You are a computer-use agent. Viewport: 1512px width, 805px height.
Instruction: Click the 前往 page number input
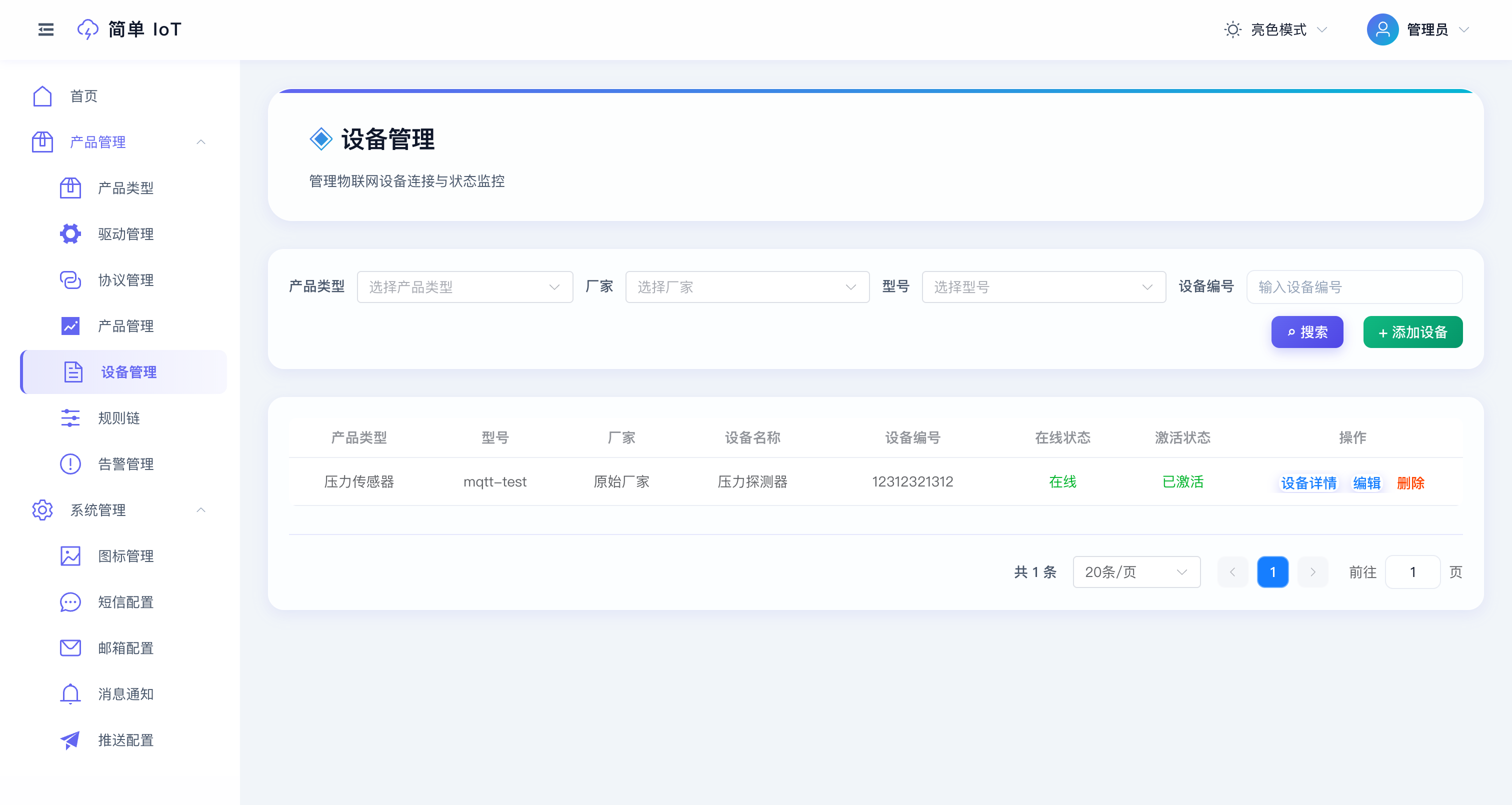click(x=1412, y=572)
